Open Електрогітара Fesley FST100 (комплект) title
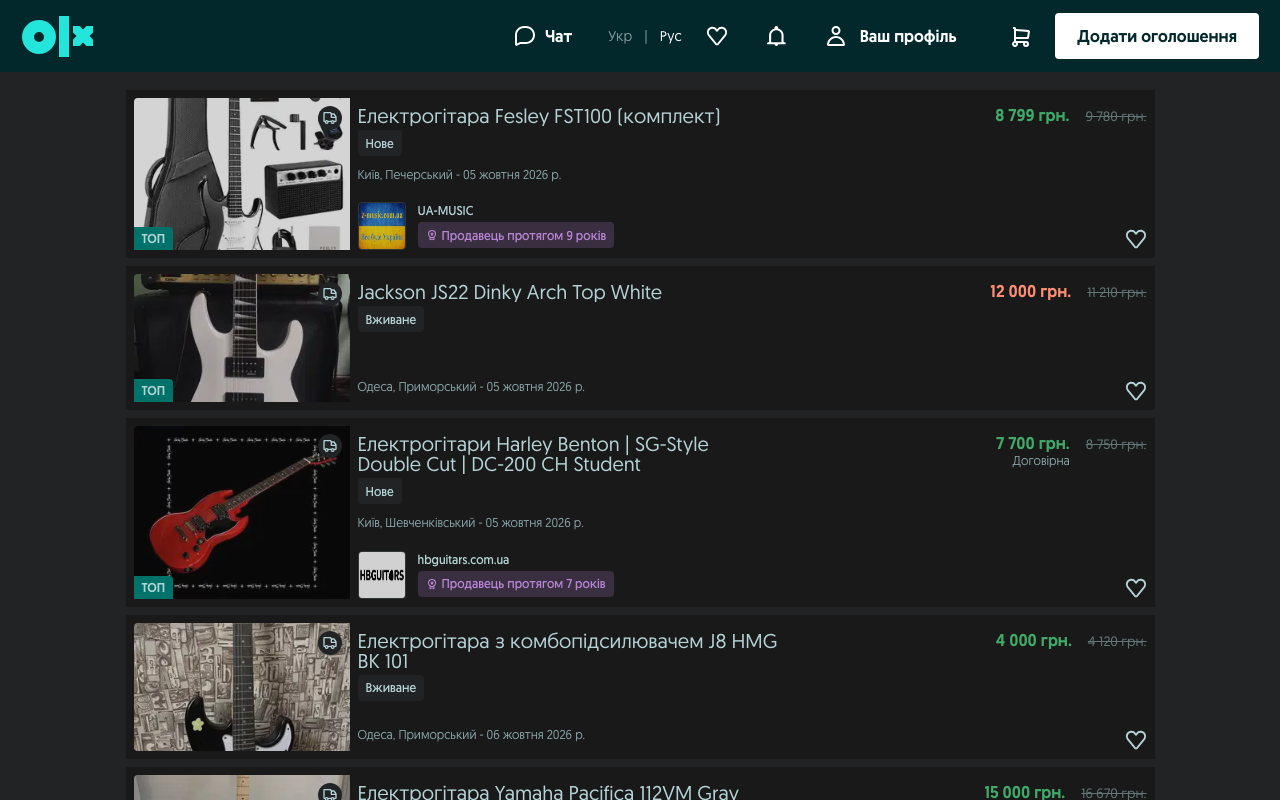Viewport: 1280px width, 800px height. point(539,116)
